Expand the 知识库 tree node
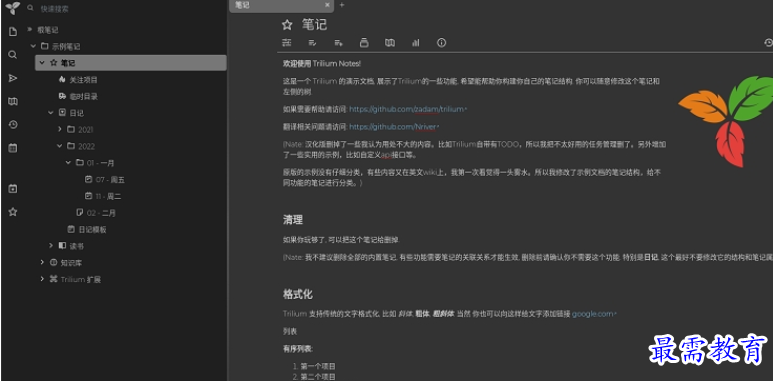The image size is (773, 381). click(42, 262)
